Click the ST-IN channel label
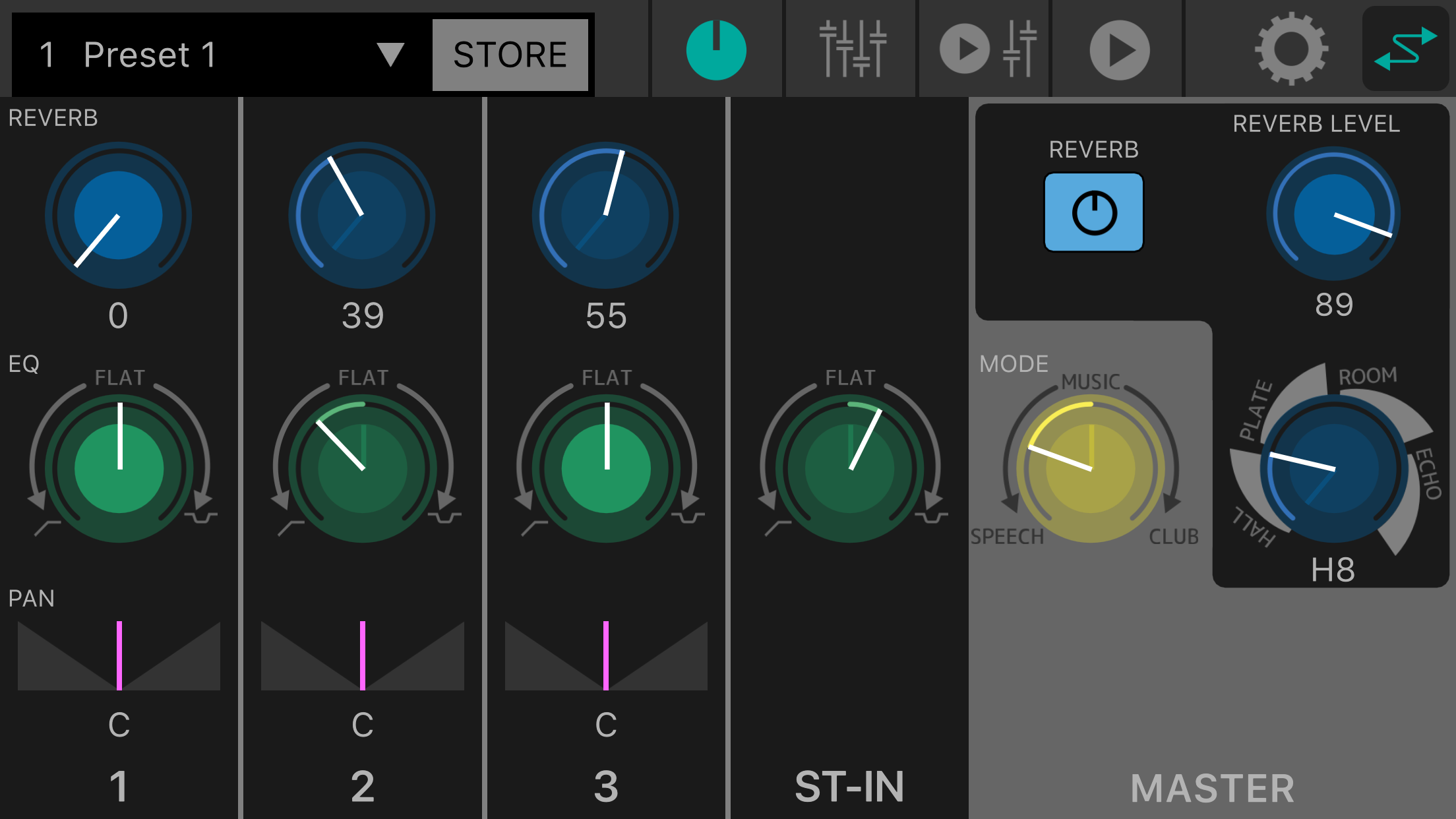This screenshot has height=819, width=1456. 849,786
